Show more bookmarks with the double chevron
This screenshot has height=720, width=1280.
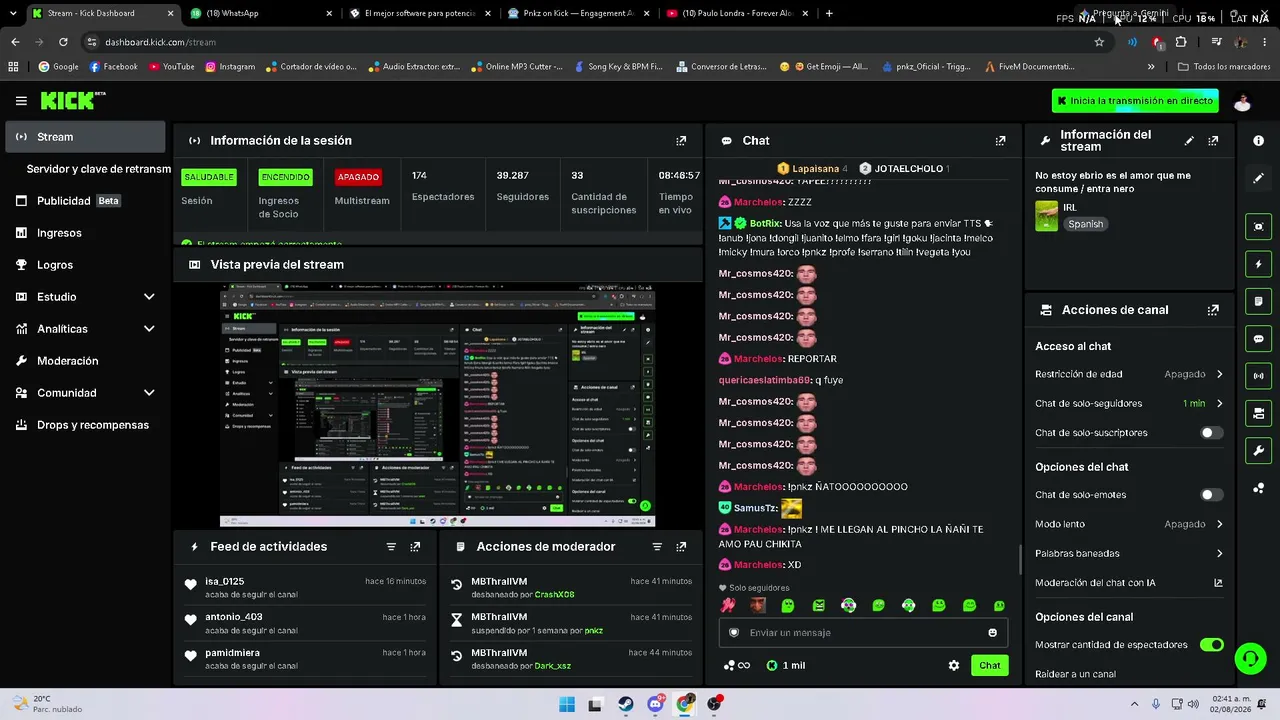pos(1151,67)
